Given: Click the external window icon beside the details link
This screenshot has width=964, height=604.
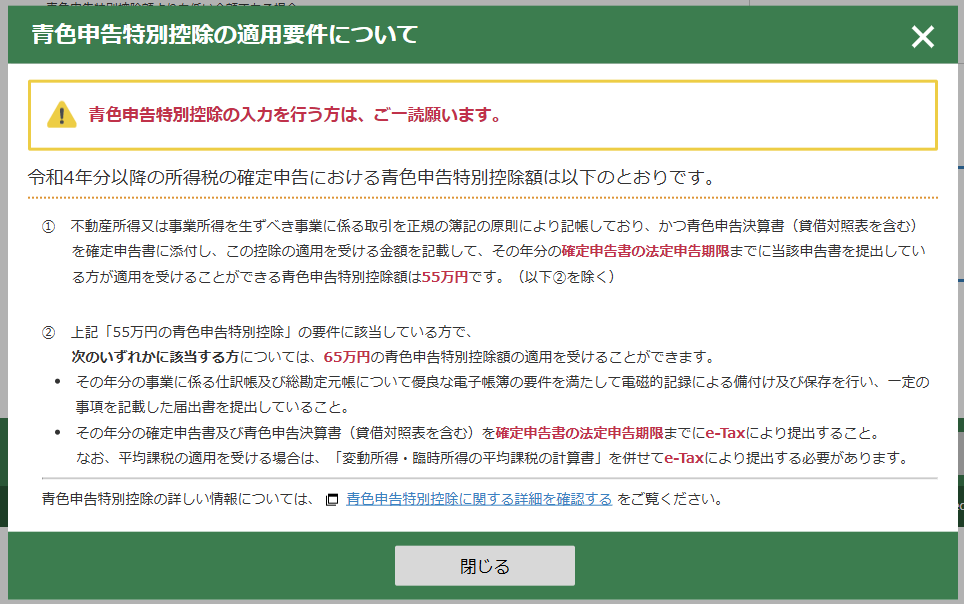Looking at the screenshot, I should tap(333, 499).
